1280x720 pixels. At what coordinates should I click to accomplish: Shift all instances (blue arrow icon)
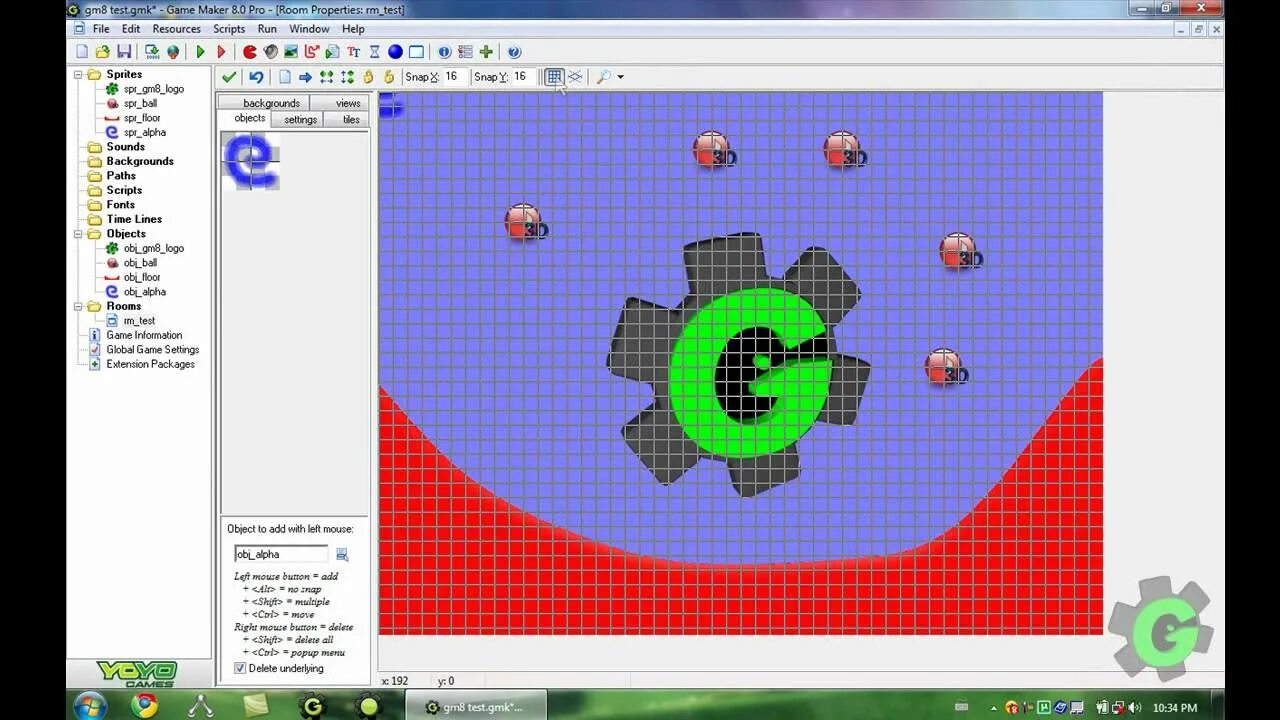coord(306,77)
